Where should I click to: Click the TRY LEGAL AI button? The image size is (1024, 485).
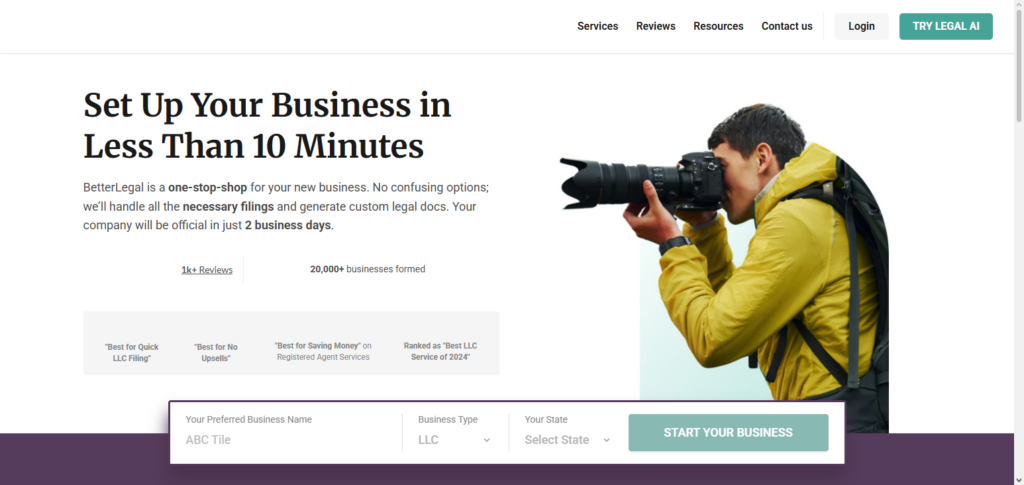(x=945, y=26)
